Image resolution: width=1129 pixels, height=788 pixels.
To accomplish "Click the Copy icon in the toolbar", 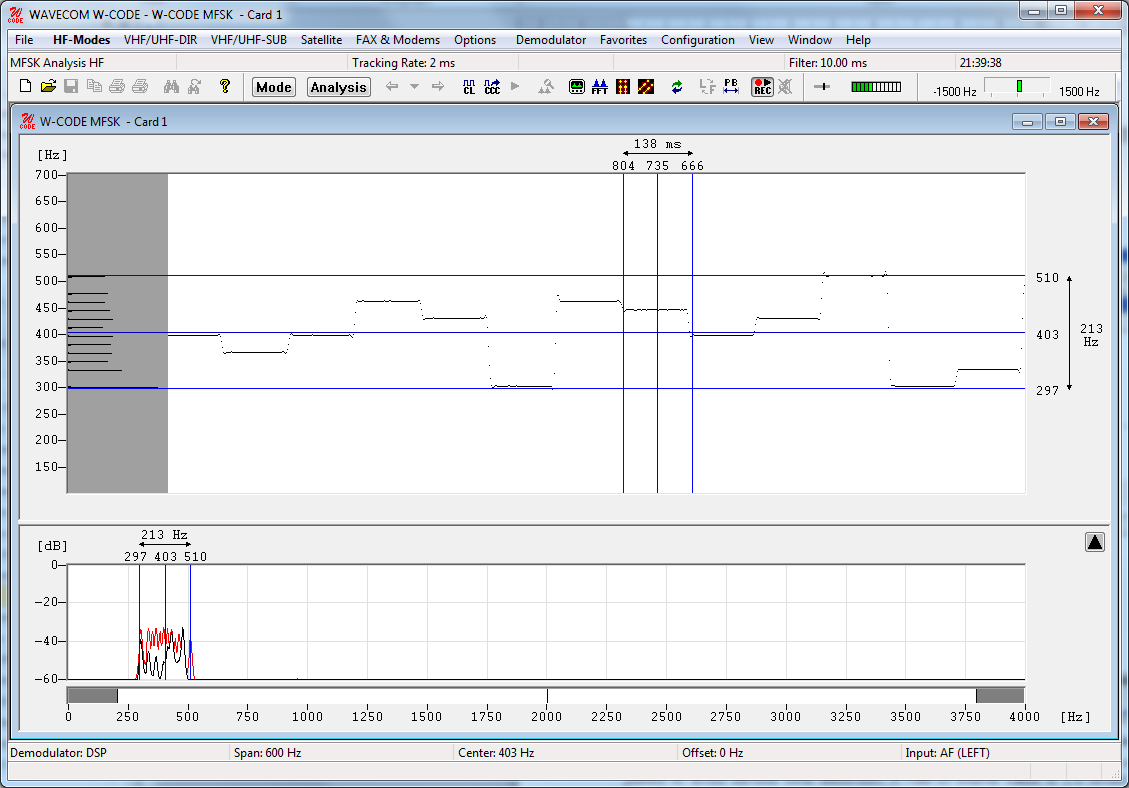I will [x=94, y=86].
